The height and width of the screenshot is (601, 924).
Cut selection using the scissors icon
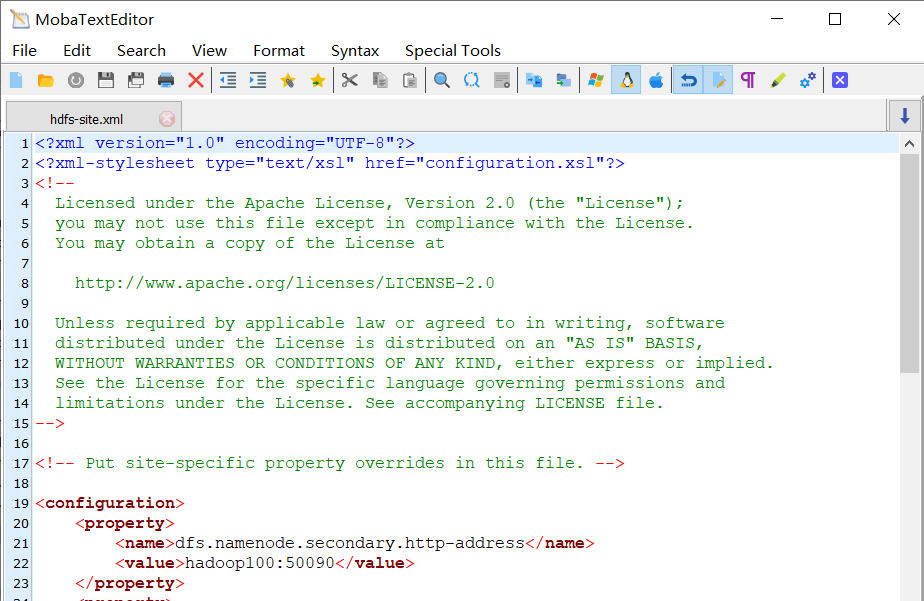tap(349, 80)
